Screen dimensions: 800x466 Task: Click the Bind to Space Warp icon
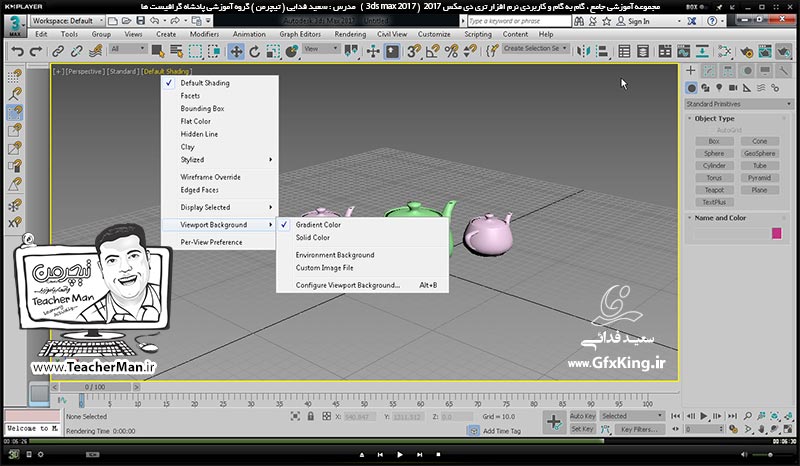95,52
